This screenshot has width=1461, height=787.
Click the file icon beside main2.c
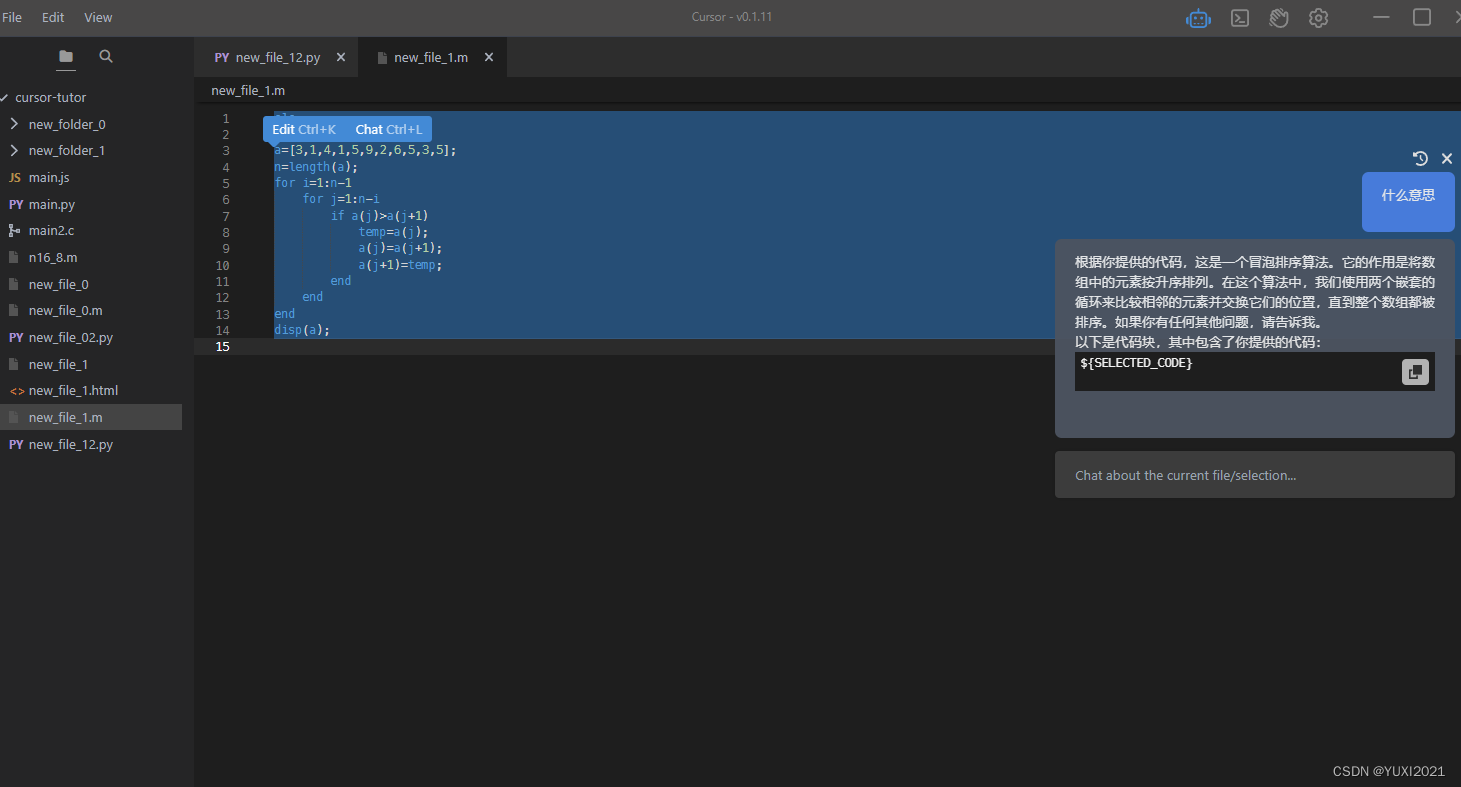[x=14, y=230]
